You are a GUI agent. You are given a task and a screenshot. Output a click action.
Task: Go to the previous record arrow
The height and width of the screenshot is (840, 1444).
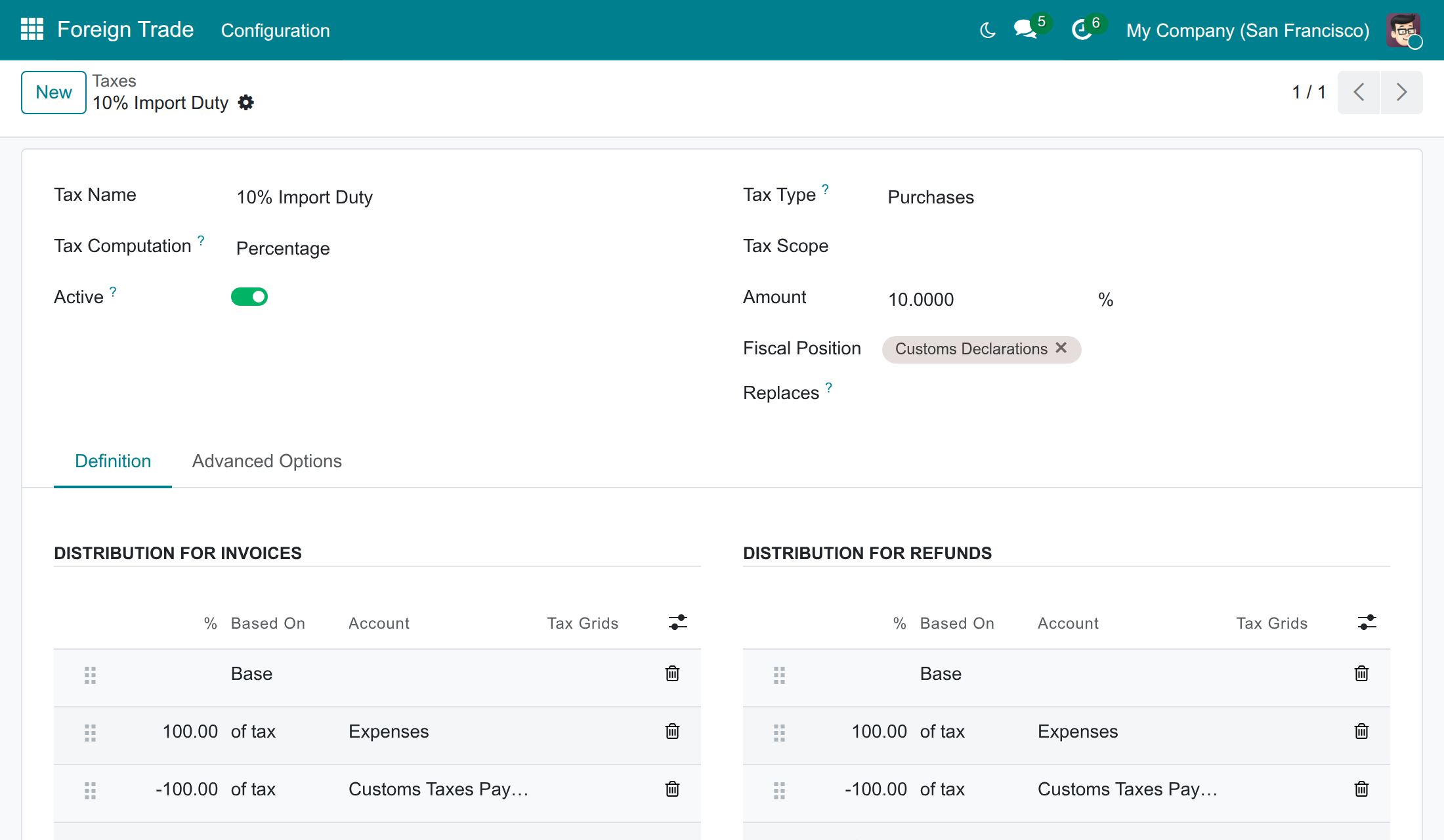1359,93
